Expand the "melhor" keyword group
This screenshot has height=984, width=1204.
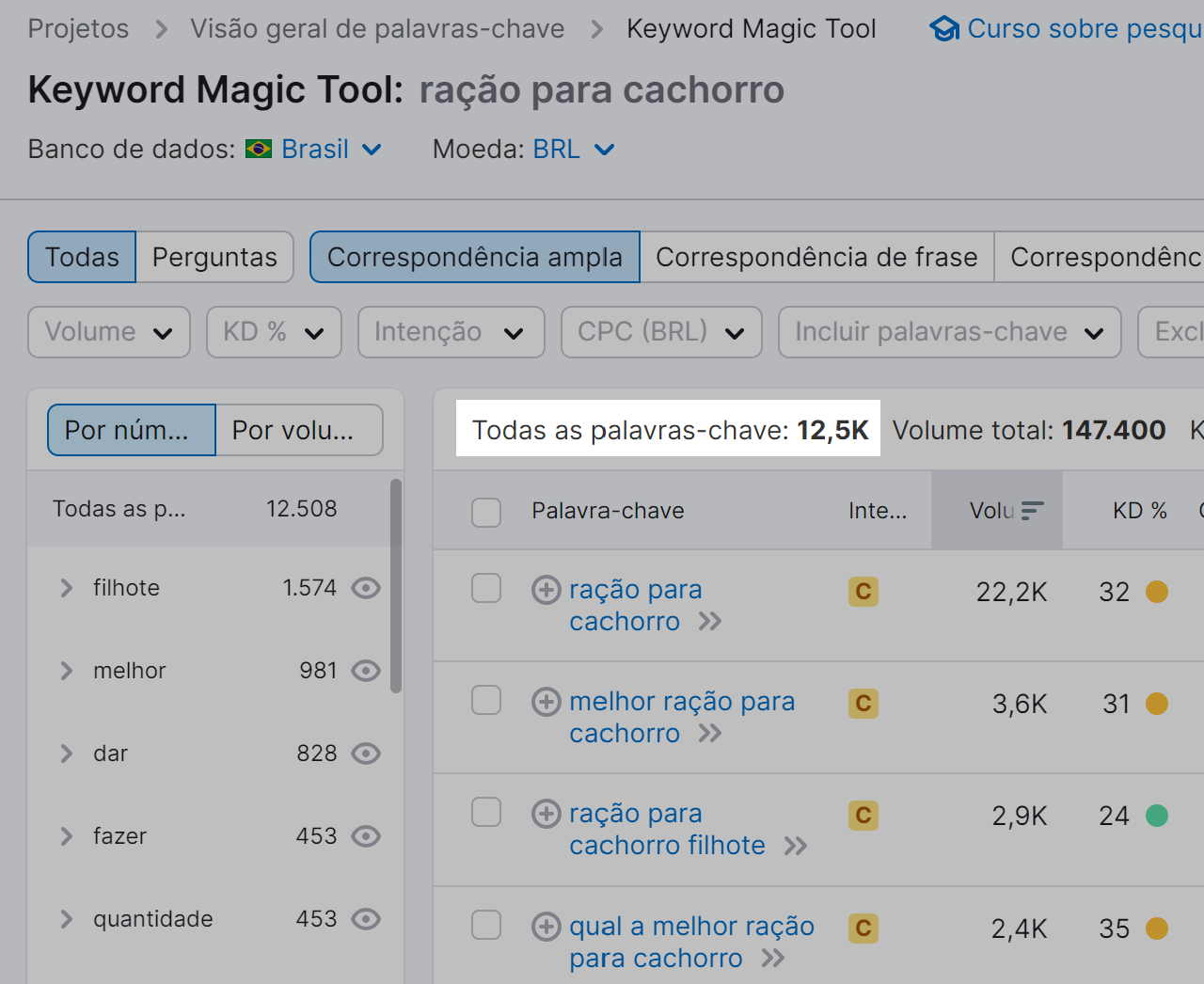pyautogui.click(x=66, y=670)
